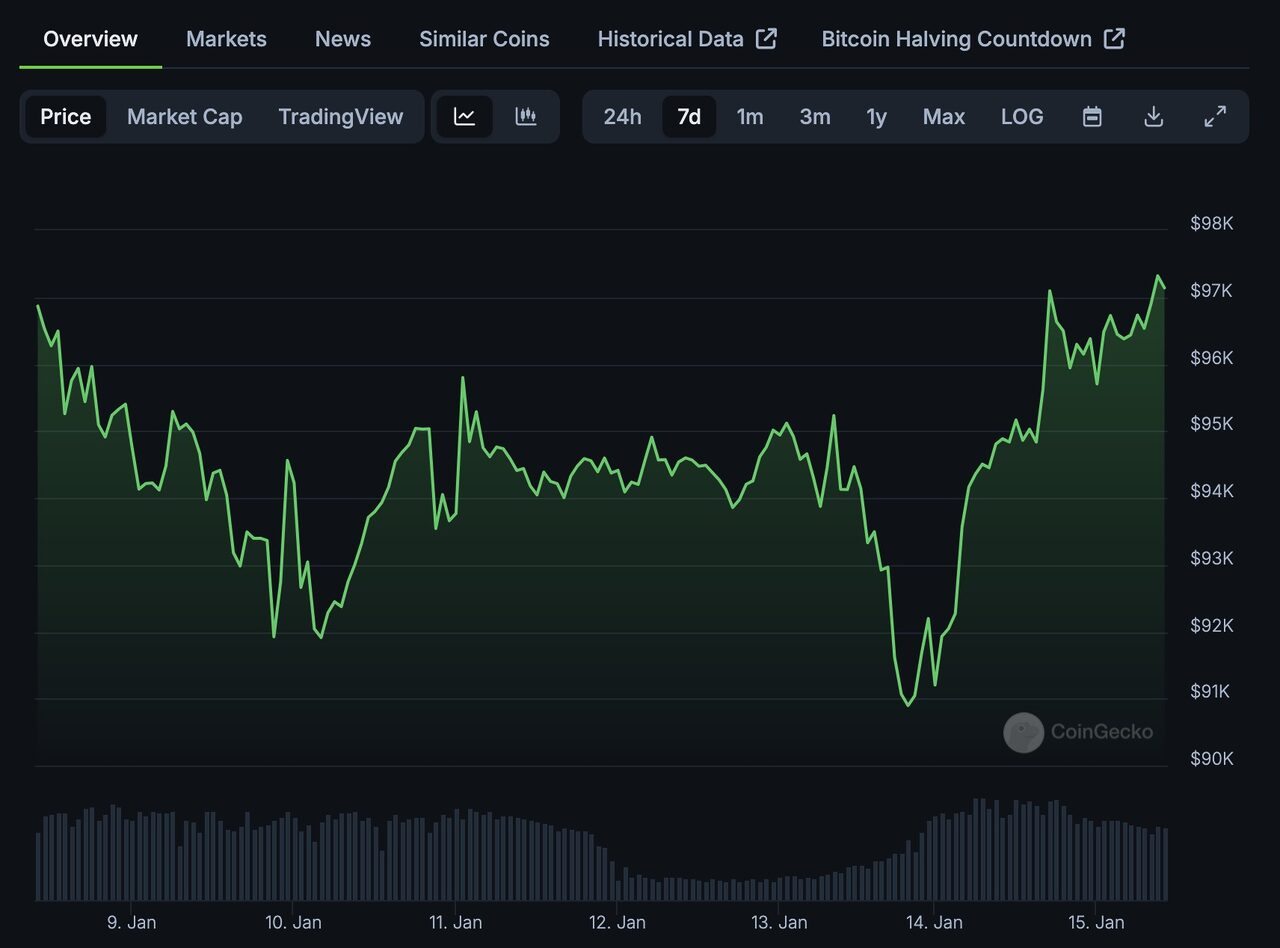Open the Markets tab
The image size is (1280, 948).
click(x=226, y=39)
